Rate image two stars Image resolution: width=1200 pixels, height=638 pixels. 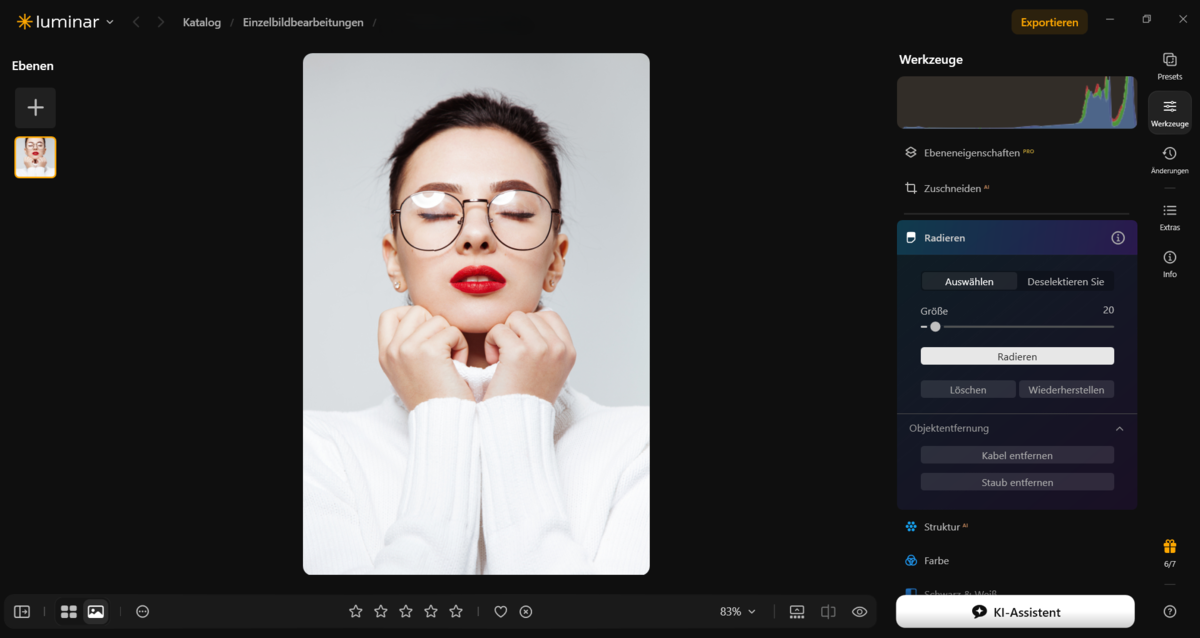coord(381,611)
